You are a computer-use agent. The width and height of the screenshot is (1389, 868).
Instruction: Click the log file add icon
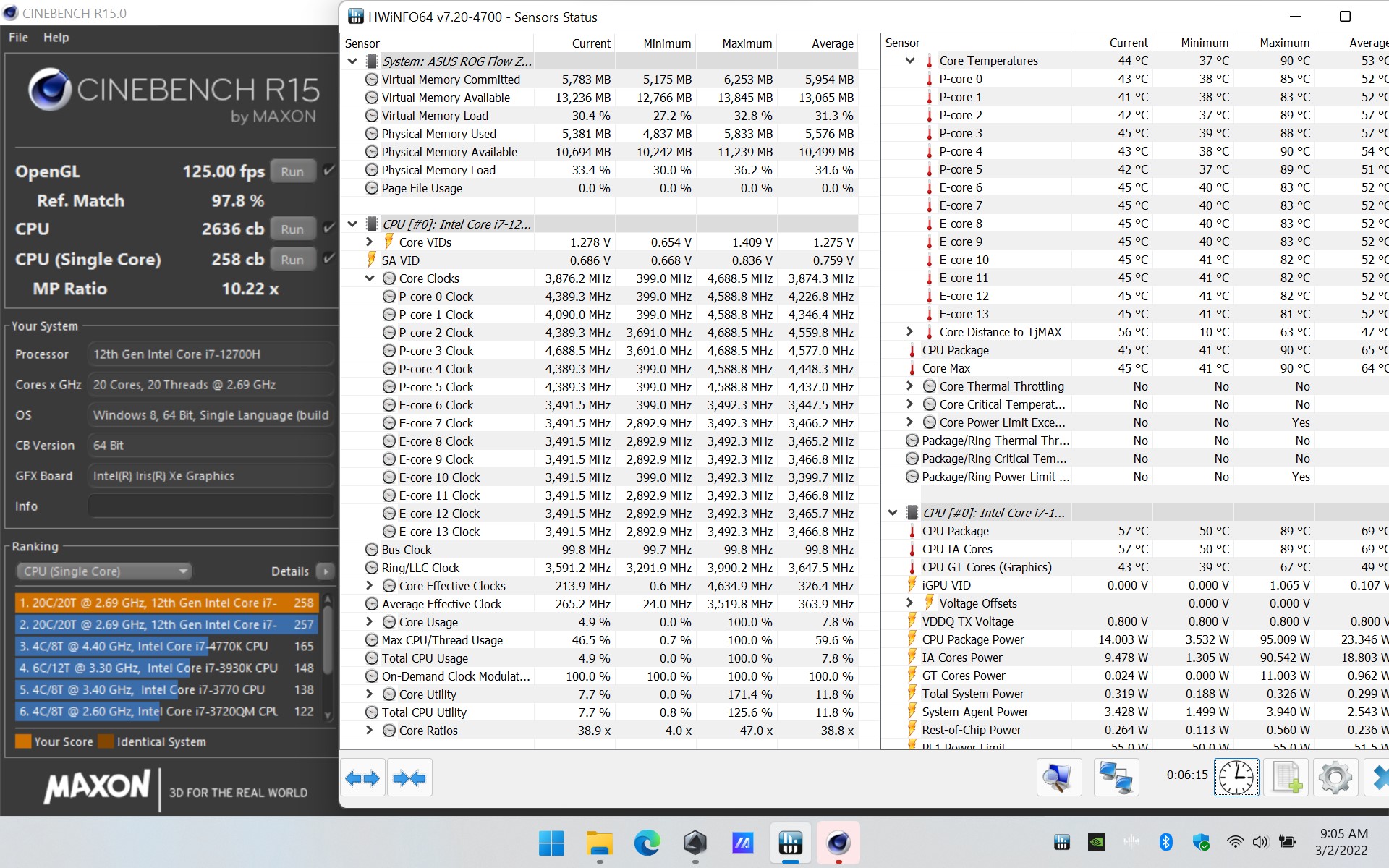1286,778
